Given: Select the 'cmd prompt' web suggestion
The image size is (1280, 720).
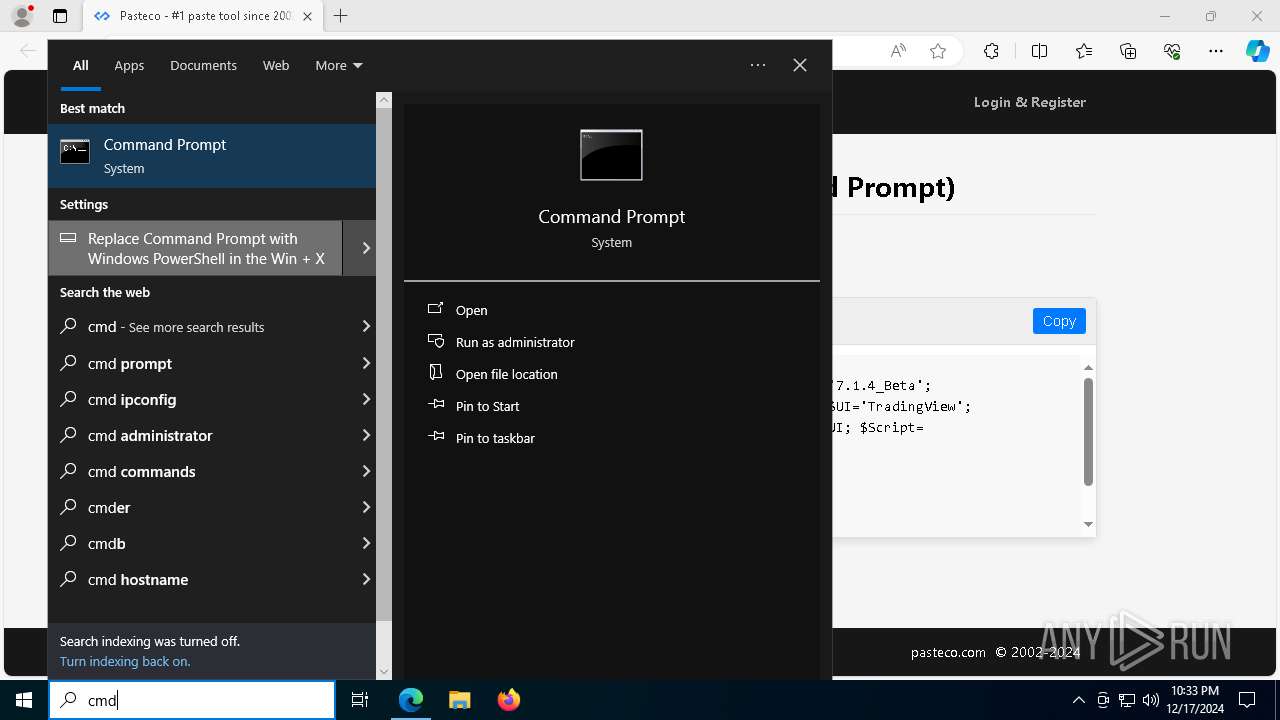Looking at the screenshot, I should point(200,363).
